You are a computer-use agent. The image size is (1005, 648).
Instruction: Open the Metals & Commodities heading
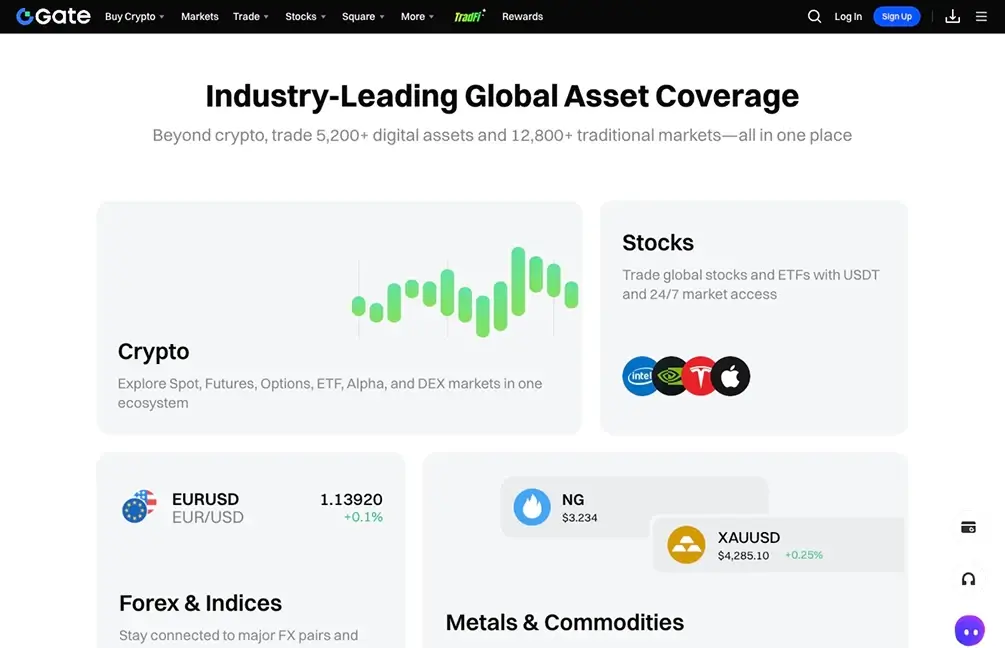(565, 622)
